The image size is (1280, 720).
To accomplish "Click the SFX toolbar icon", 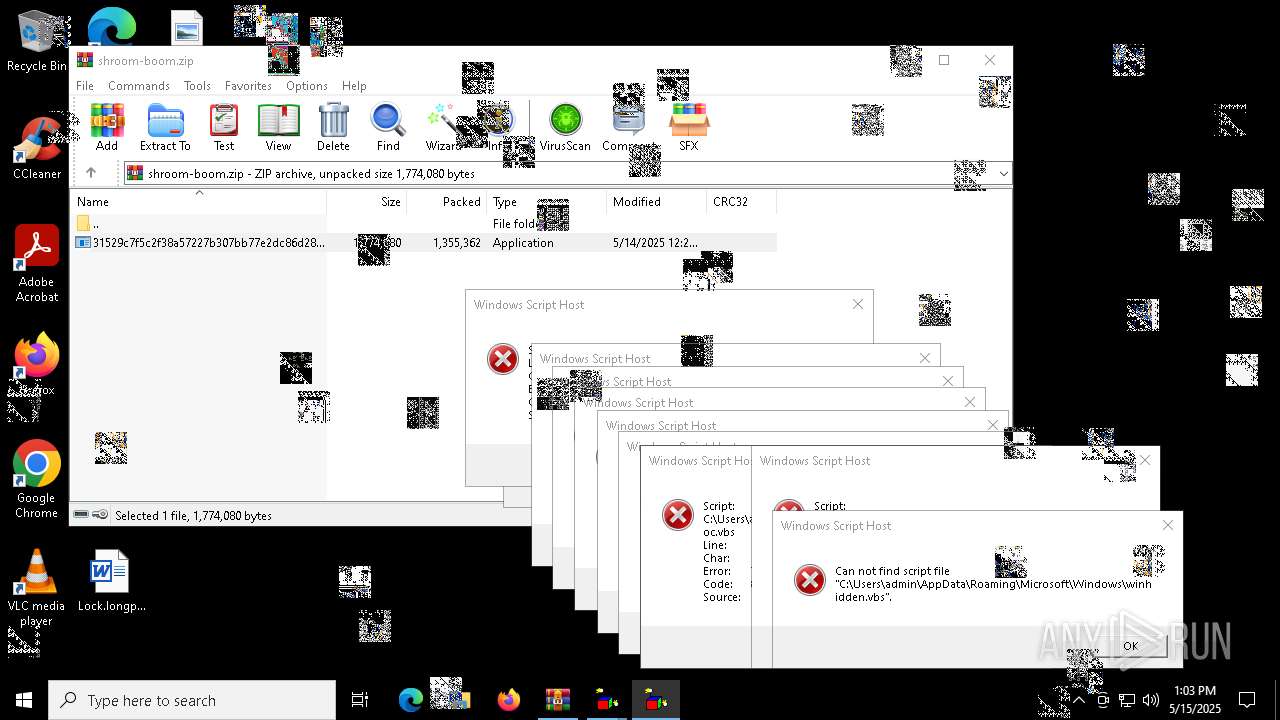I will point(688,127).
